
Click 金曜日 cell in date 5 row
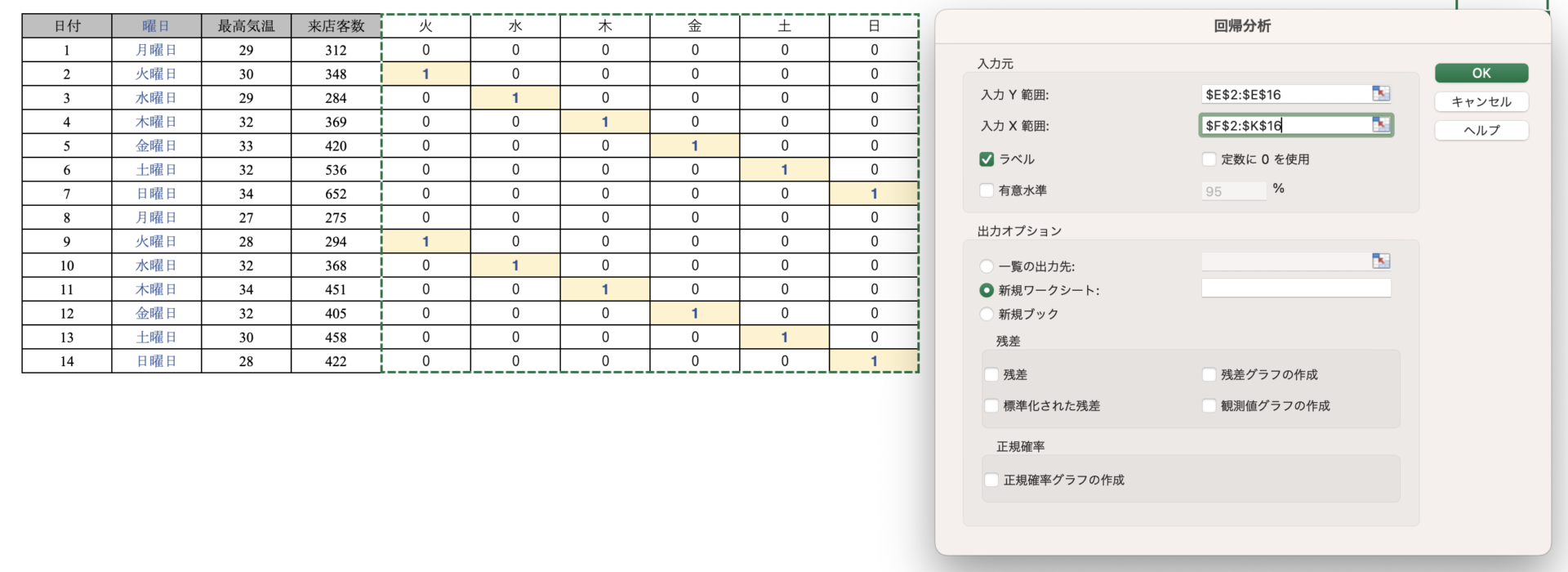pos(157,145)
